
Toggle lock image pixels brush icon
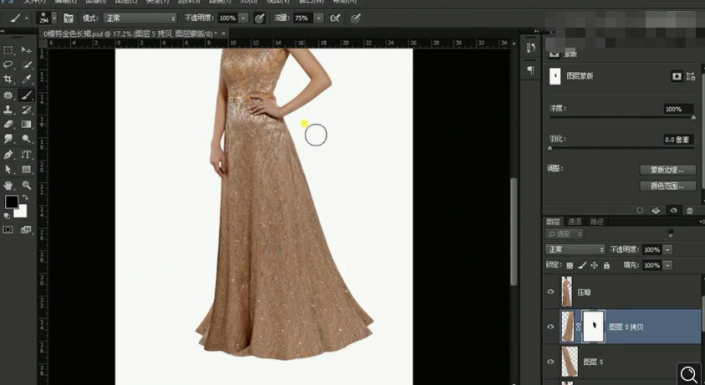582,265
